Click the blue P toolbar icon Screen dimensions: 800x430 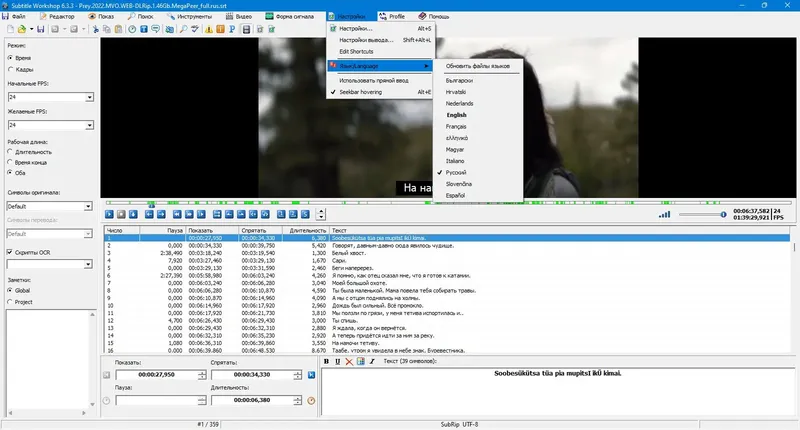pyautogui.click(x=232, y=29)
